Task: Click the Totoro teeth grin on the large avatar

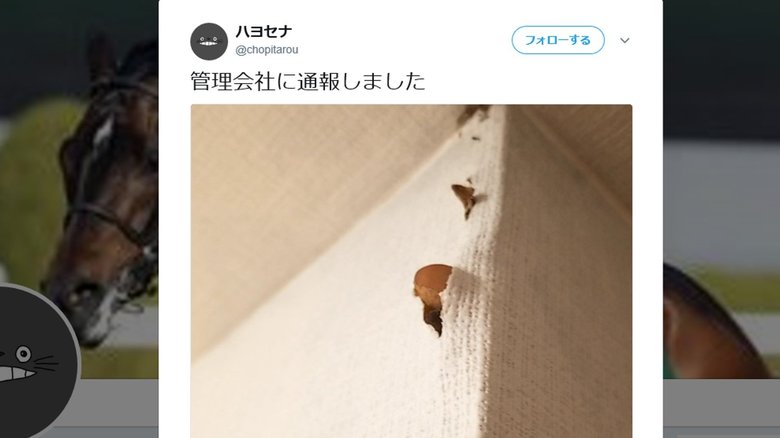Action: [x=15, y=374]
